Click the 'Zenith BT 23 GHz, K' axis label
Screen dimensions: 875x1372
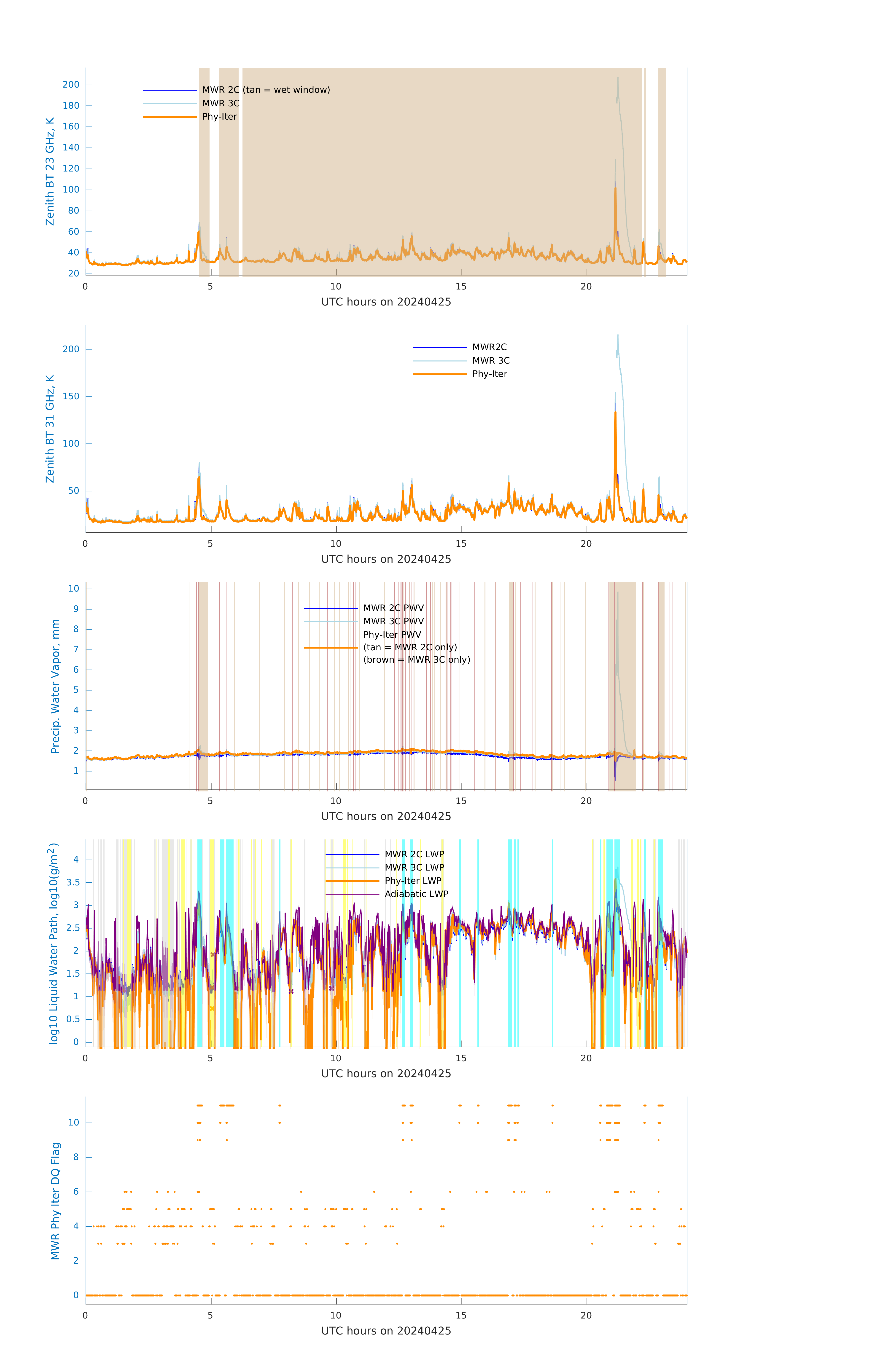[x=50, y=171]
